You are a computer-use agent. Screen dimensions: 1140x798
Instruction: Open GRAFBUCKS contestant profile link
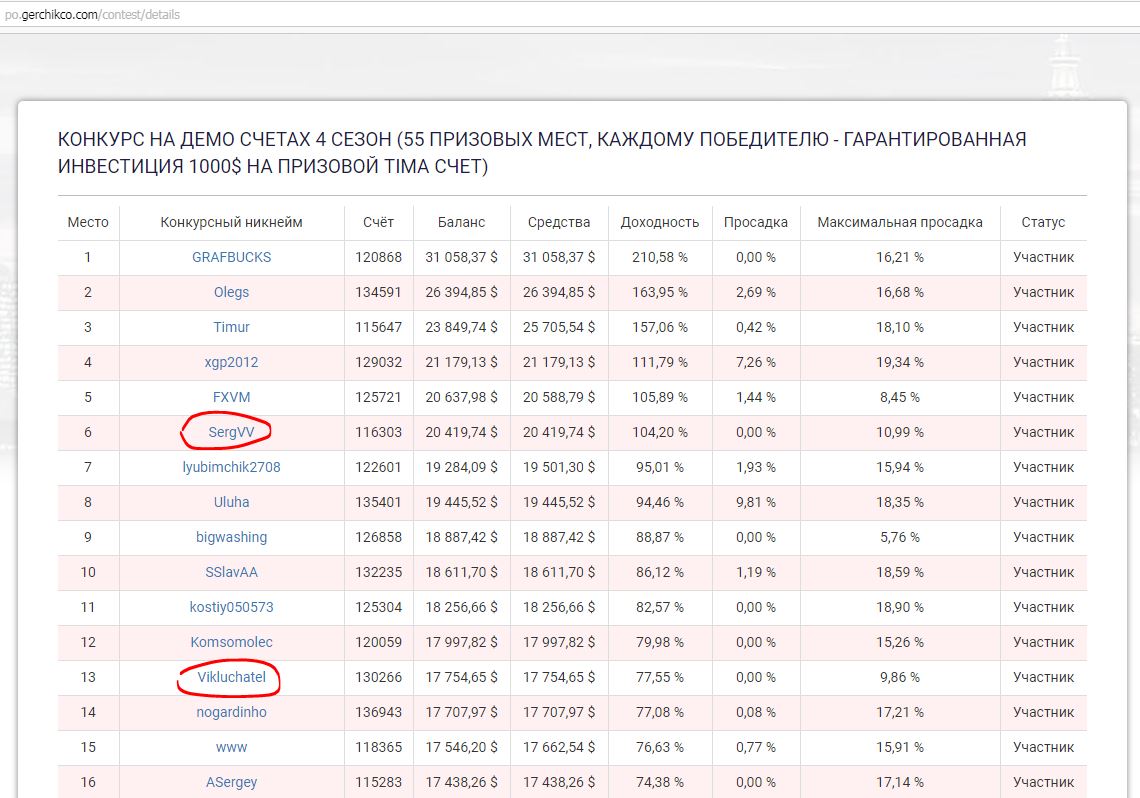tap(231, 257)
